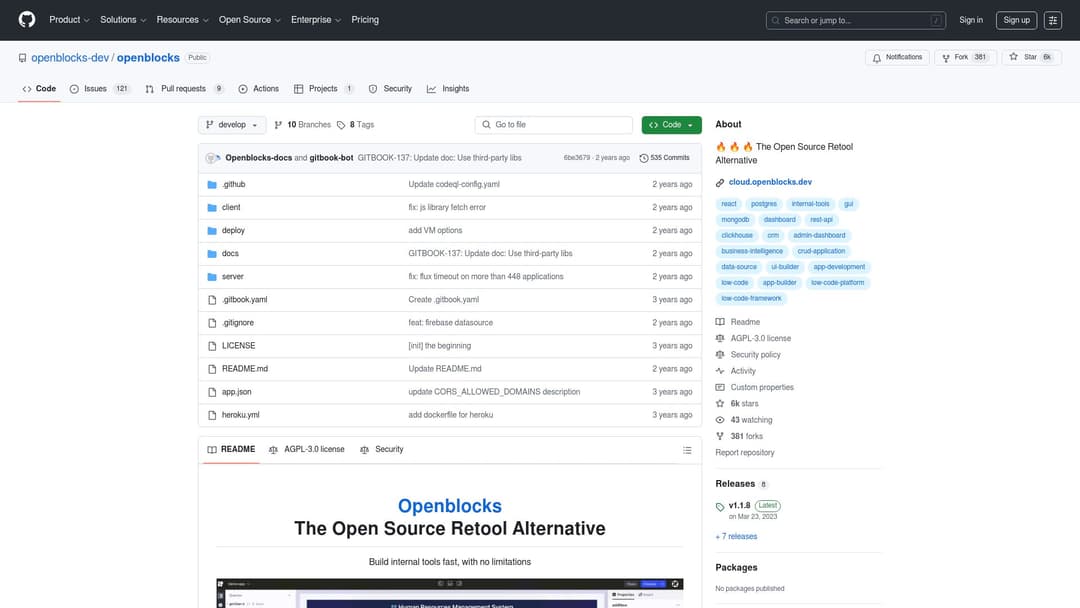Image resolution: width=1080 pixels, height=608 pixels.
Task: Click the react topic tag
Action: 729,204
